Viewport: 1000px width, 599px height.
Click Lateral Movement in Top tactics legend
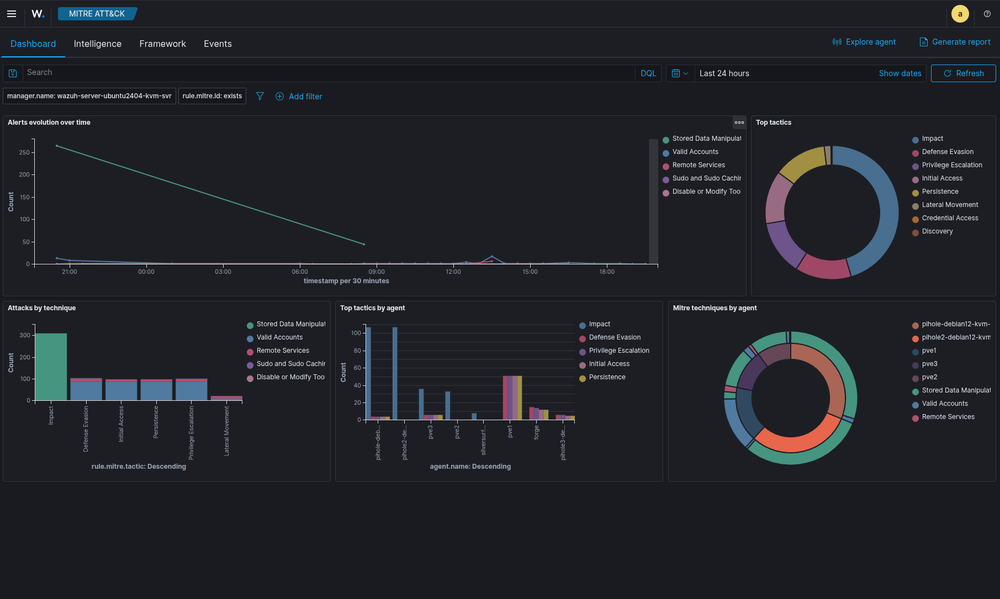(x=945, y=205)
